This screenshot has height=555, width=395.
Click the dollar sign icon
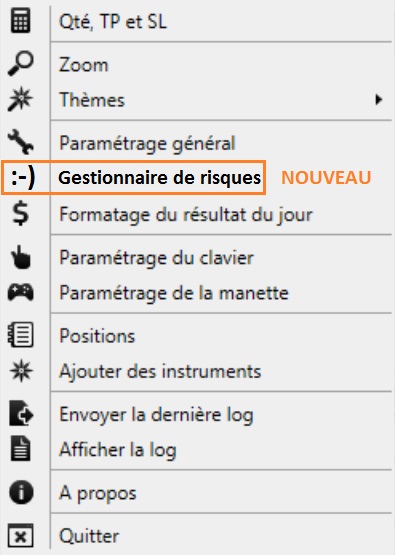coord(21,214)
